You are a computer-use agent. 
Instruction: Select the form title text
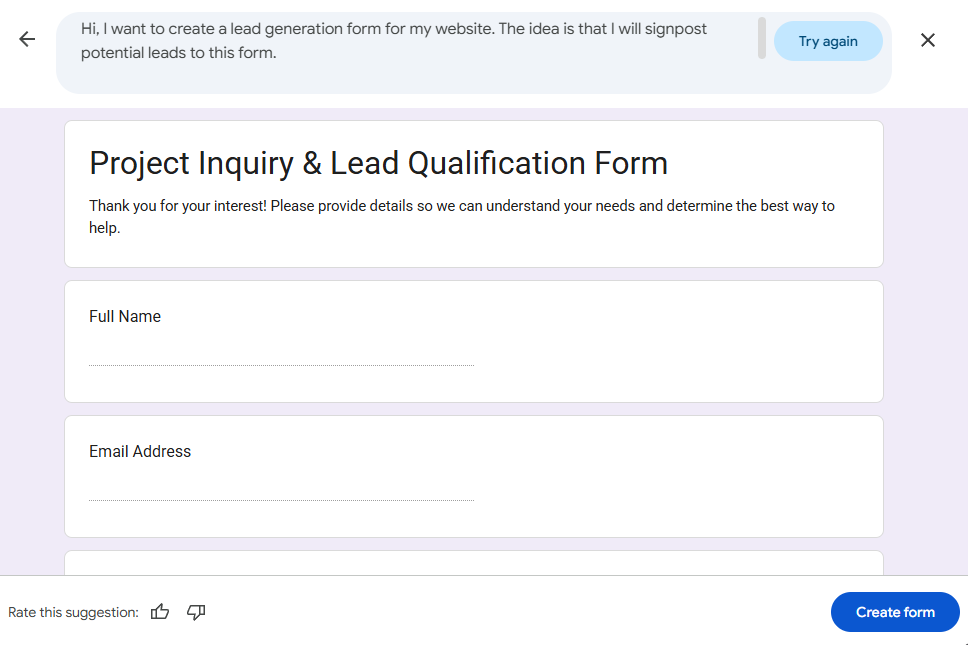tap(378, 162)
